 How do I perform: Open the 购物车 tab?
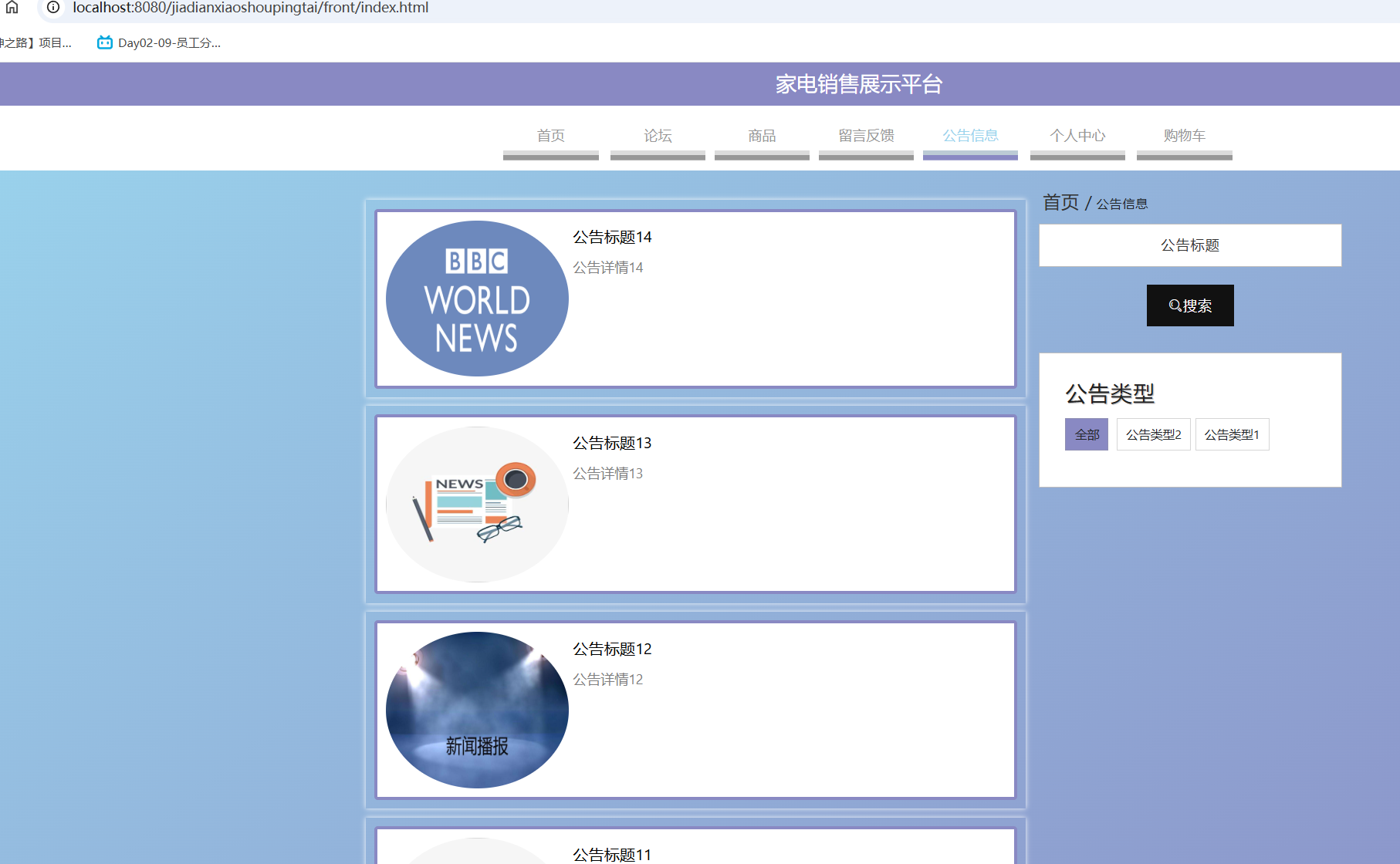[x=1185, y=136]
